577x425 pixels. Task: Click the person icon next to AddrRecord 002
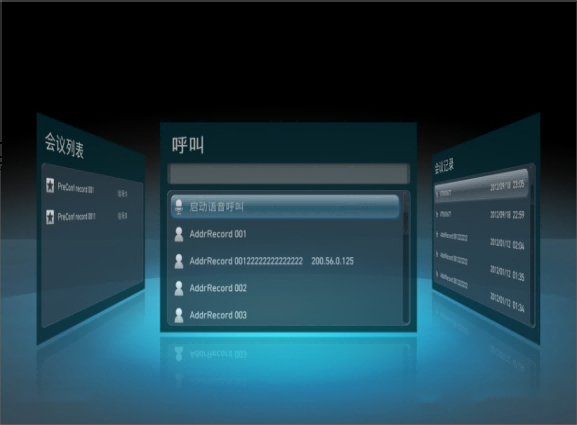tap(179, 288)
